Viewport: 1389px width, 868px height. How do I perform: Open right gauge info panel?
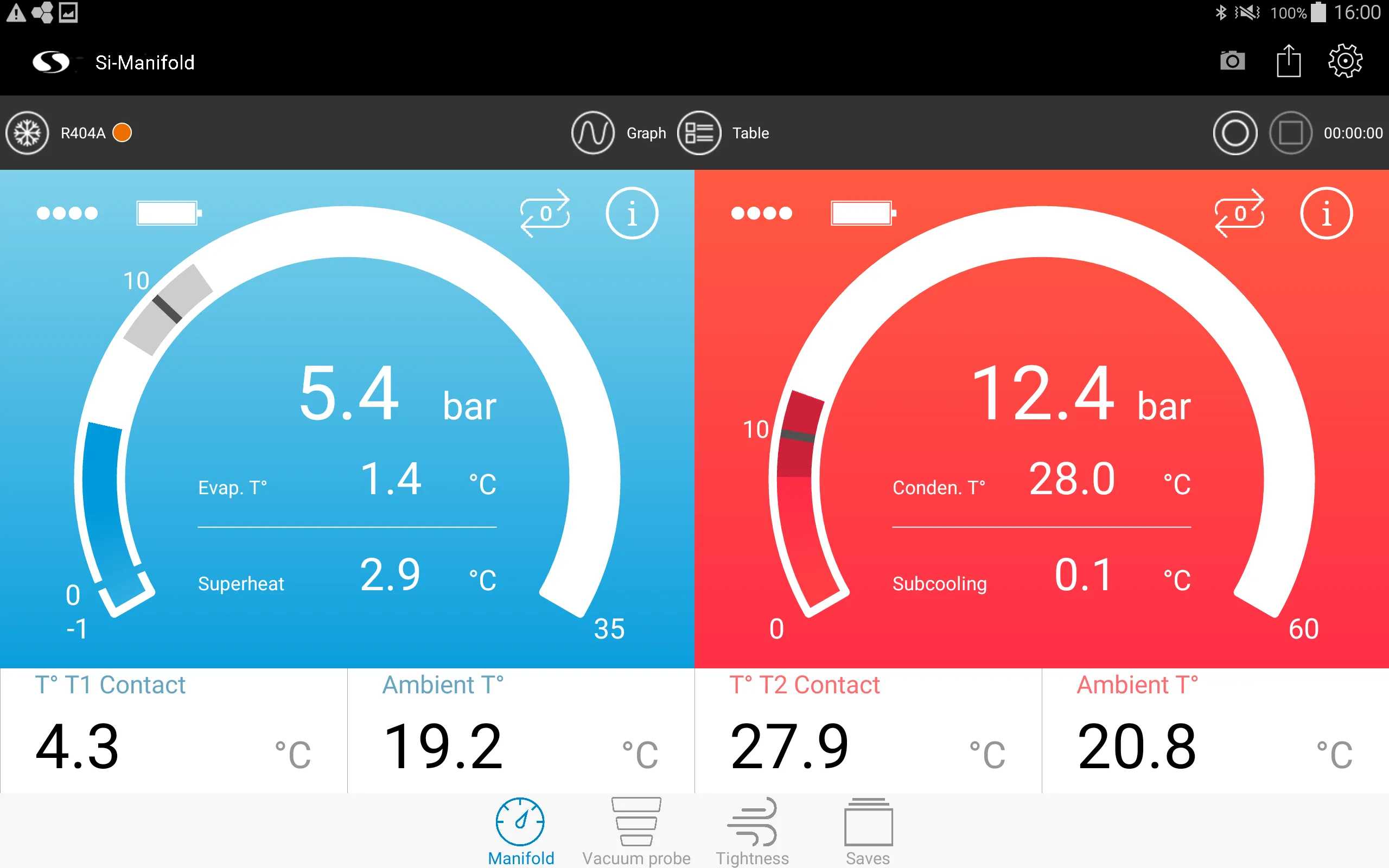1326,212
